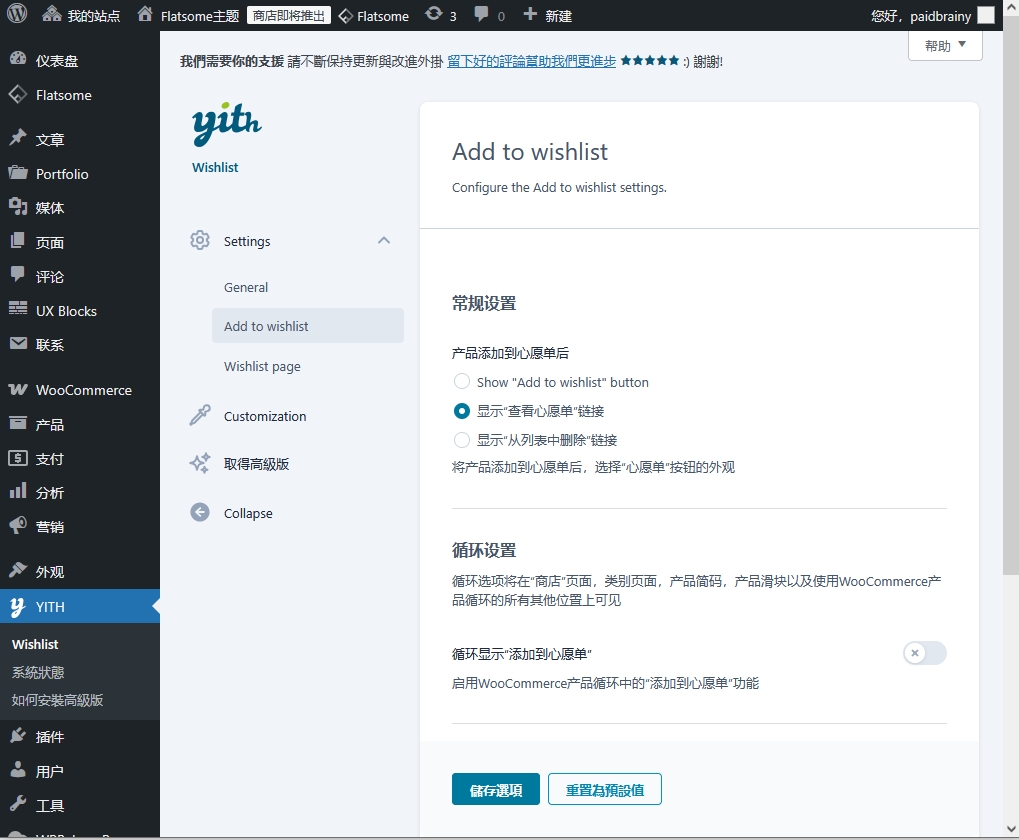Open the General settings tab
The height and width of the screenshot is (840, 1019).
coord(246,287)
